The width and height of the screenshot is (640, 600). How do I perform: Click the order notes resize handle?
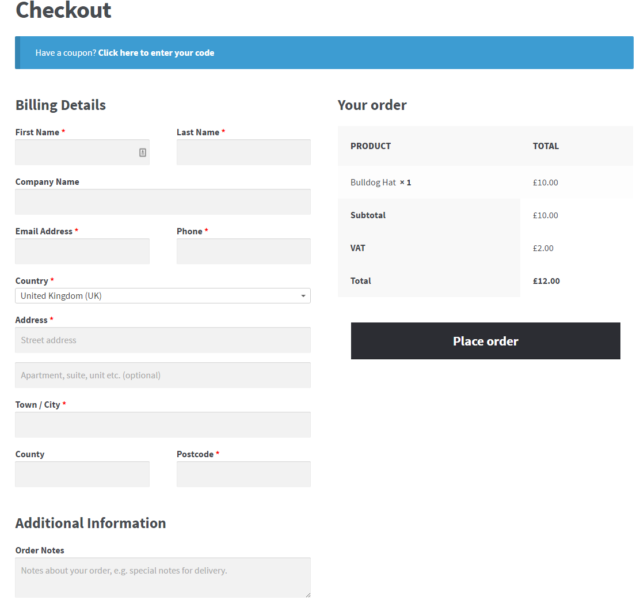308,595
